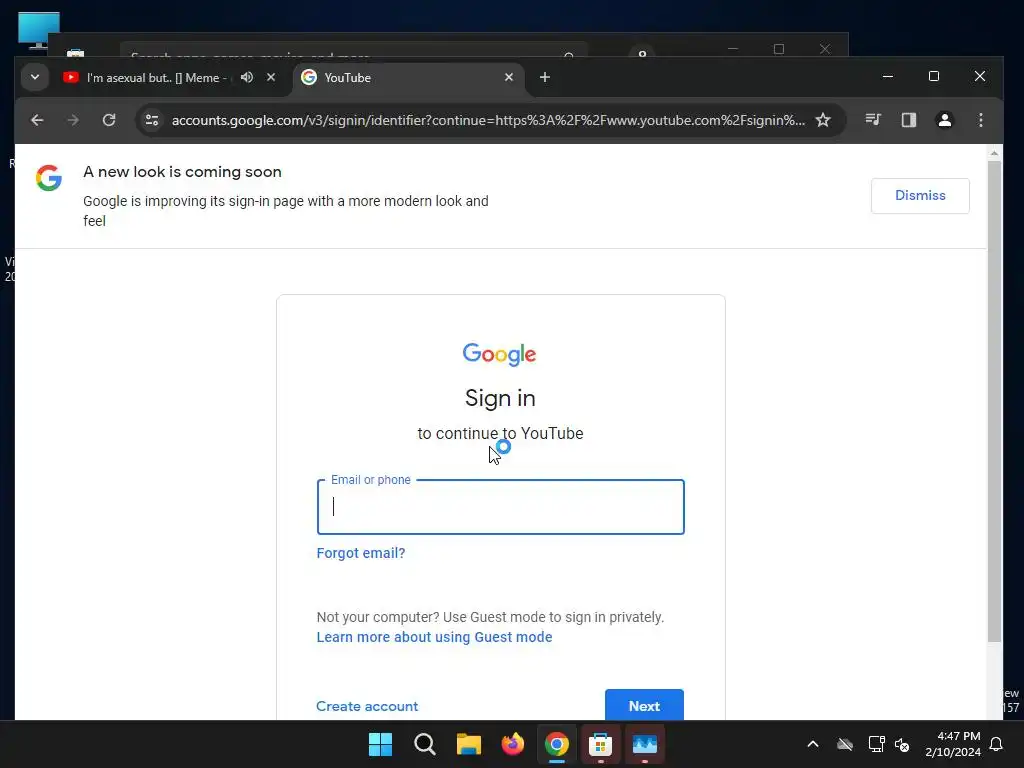Open the network status tray icon

tap(876, 744)
